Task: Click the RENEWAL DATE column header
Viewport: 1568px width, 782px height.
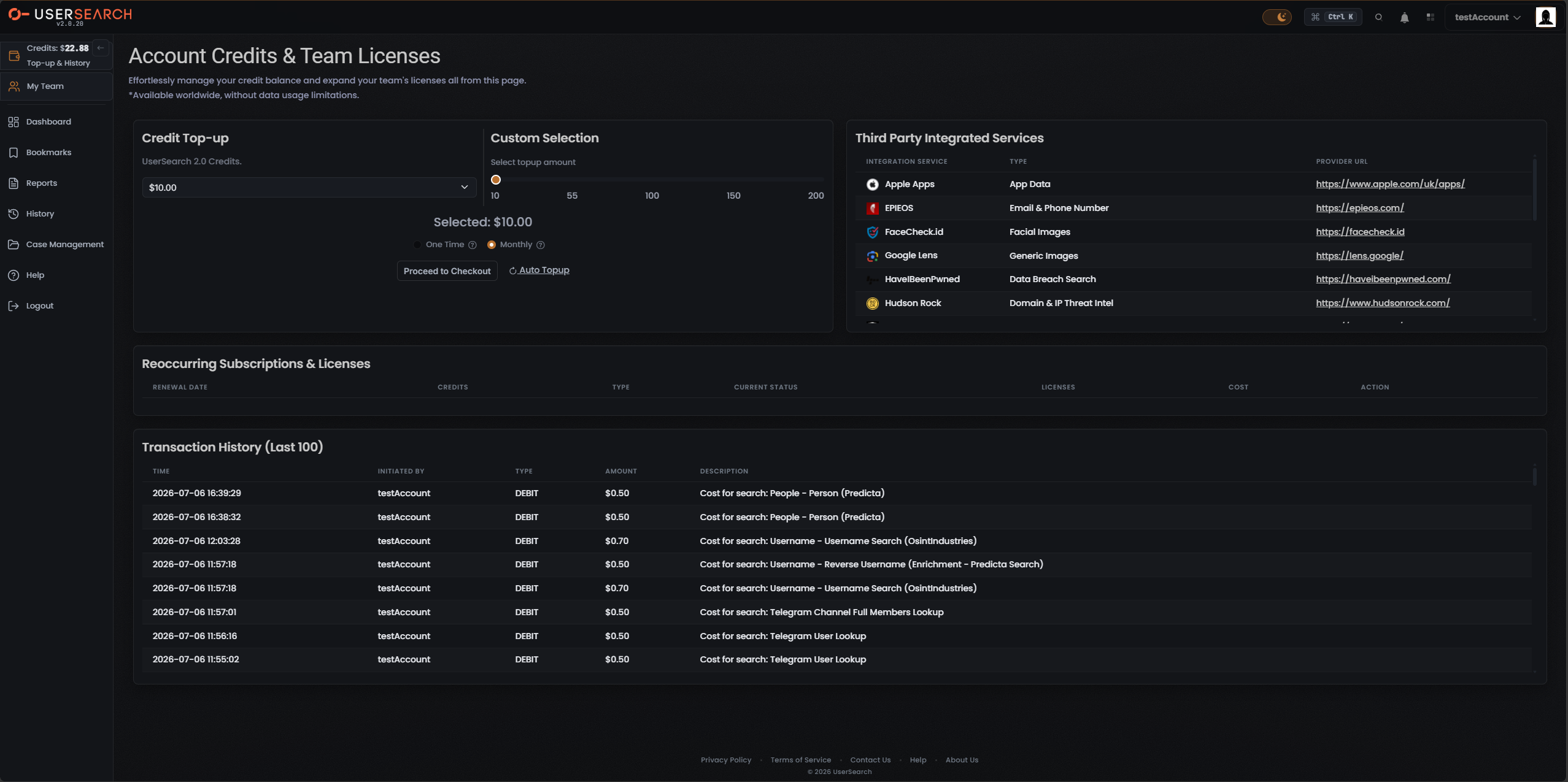Action: pyautogui.click(x=180, y=387)
